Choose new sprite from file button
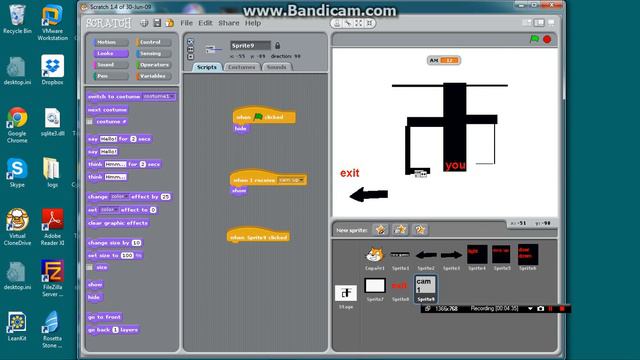640x360 pixels. point(400,230)
